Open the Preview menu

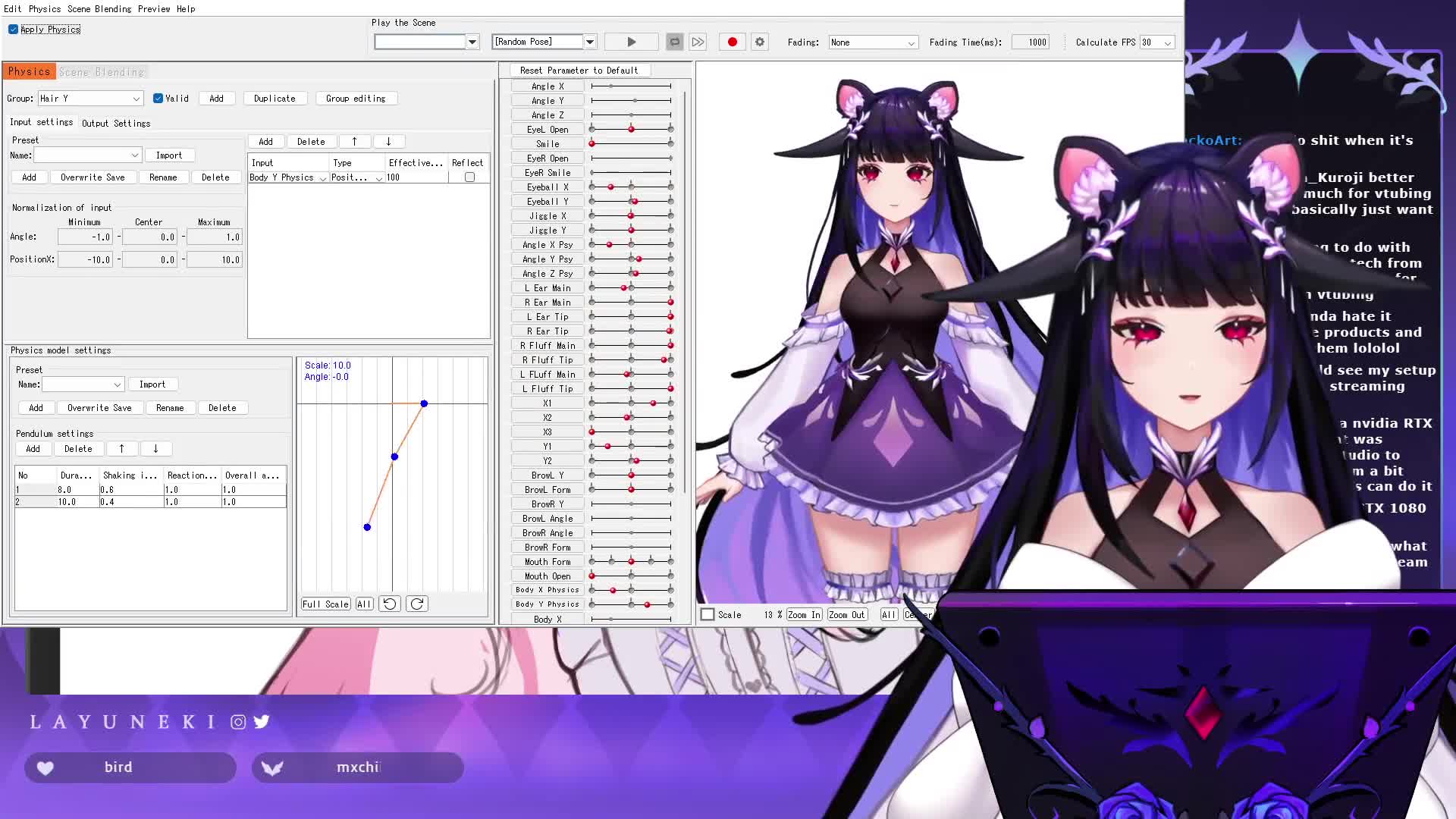tap(154, 9)
